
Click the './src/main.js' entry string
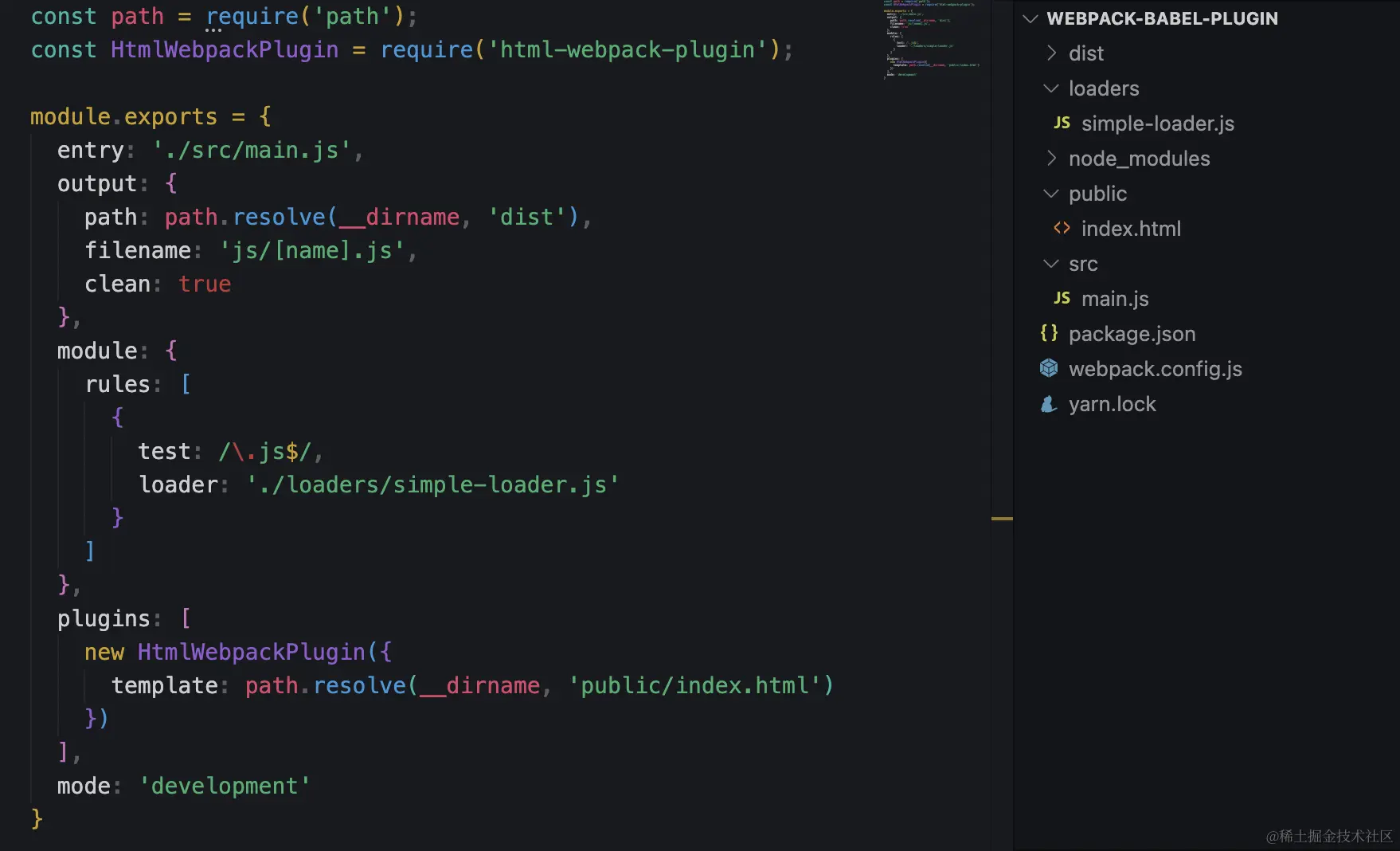click(251, 150)
